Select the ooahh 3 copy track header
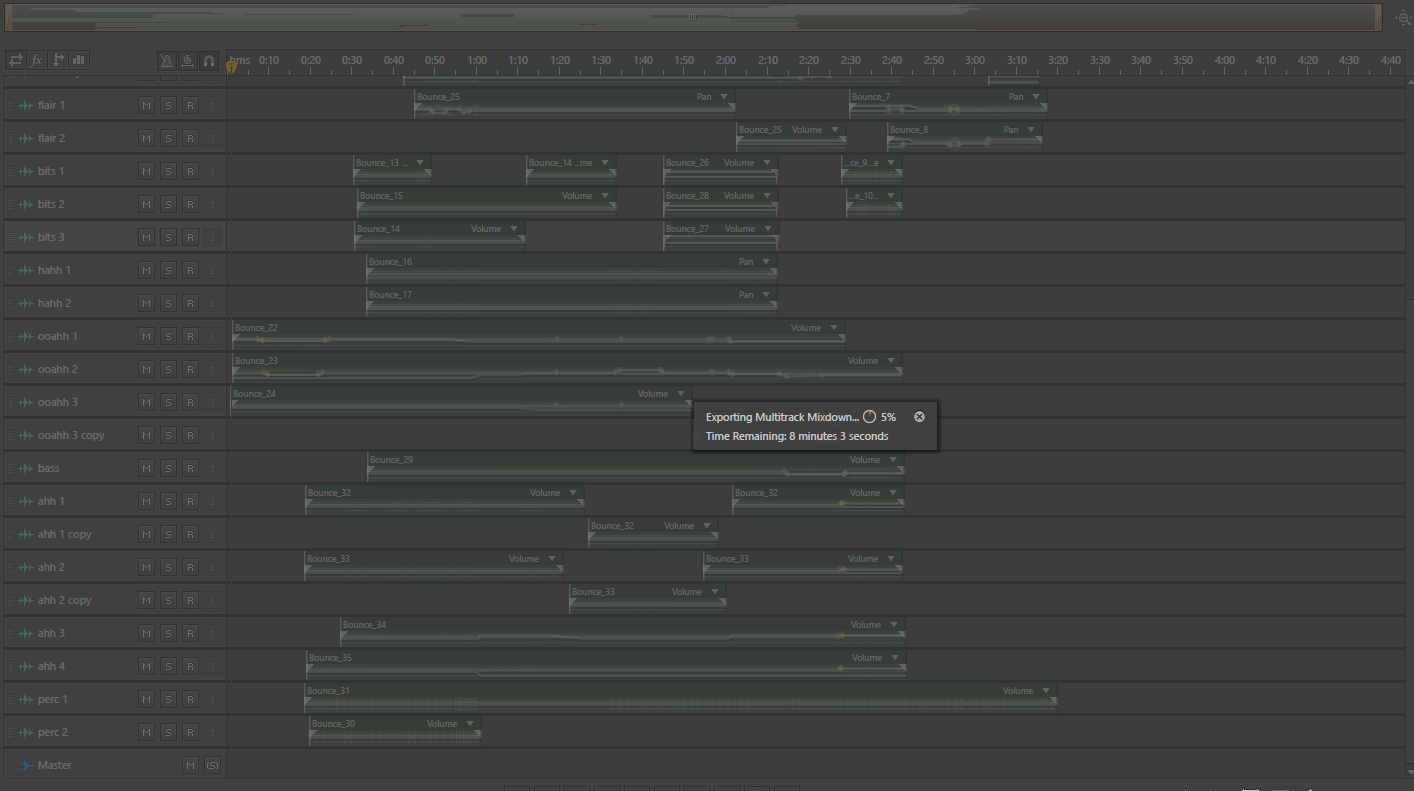The height and width of the screenshot is (791, 1414). (x=70, y=435)
